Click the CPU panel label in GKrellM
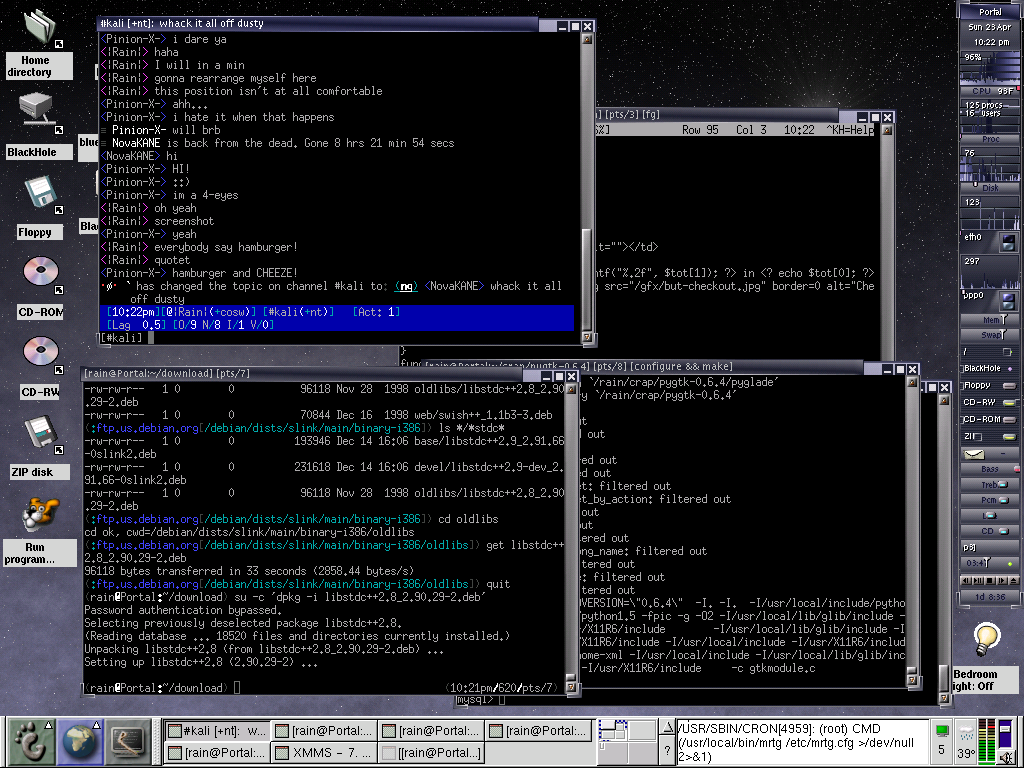 pos(990,91)
